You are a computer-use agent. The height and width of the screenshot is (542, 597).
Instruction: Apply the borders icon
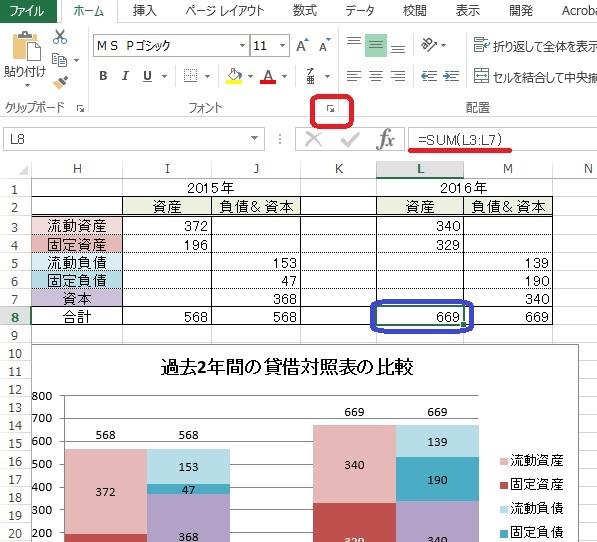tap(190, 76)
